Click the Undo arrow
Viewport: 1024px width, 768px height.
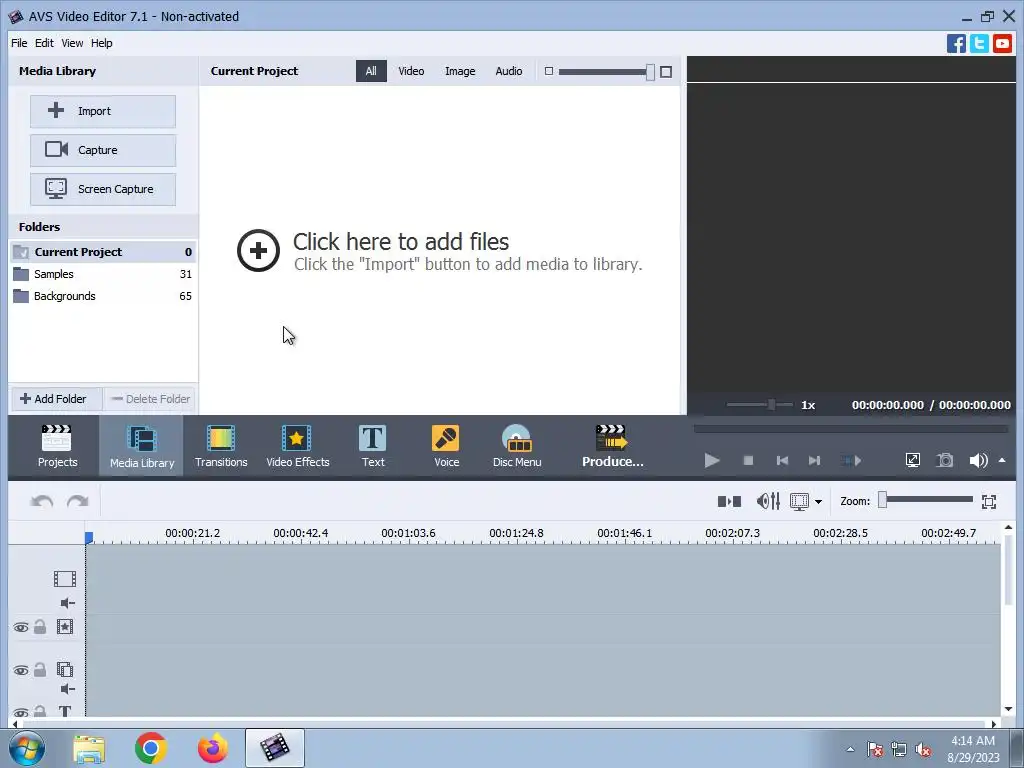(42, 502)
